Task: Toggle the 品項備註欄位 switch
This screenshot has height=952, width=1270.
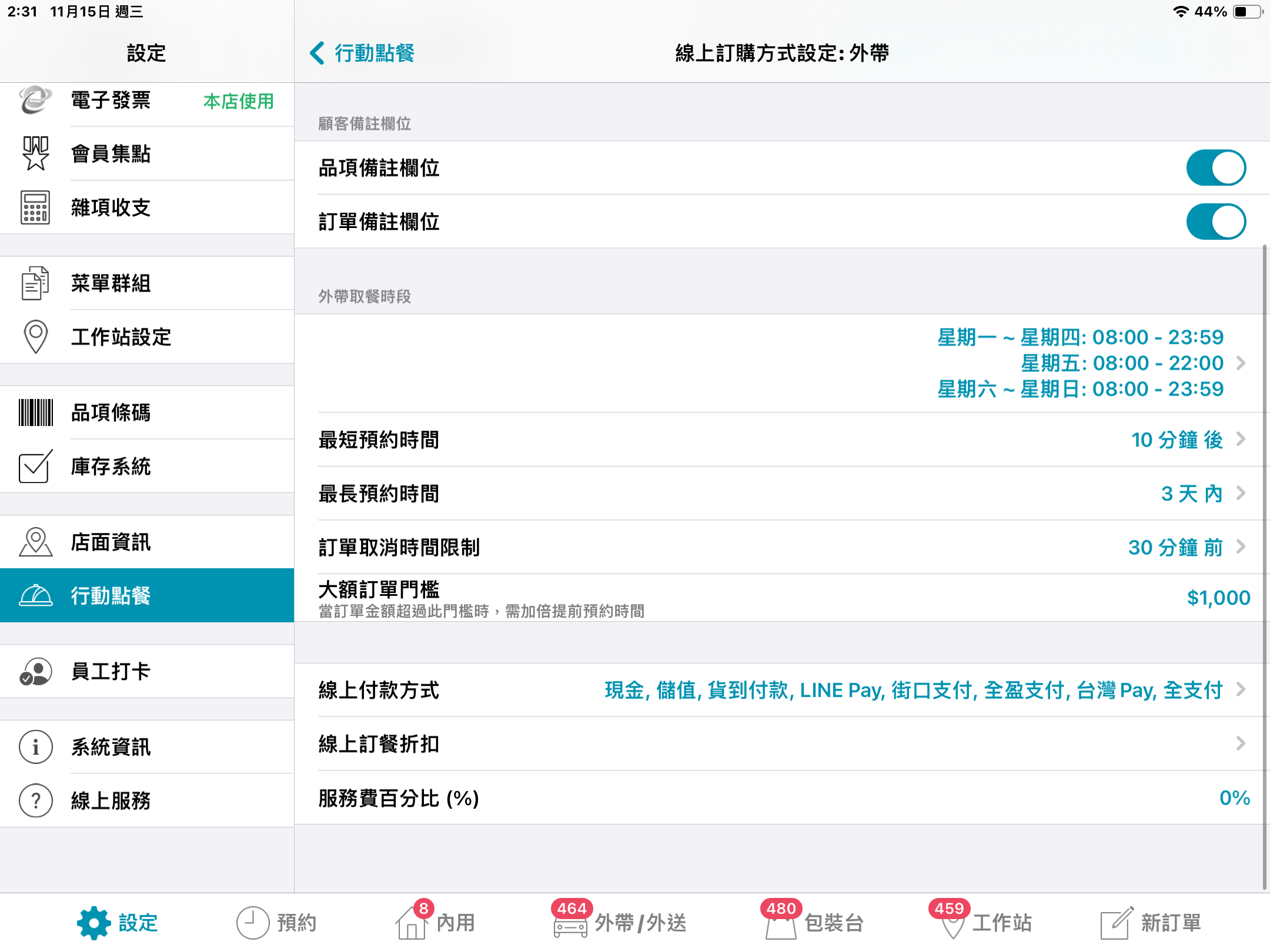Action: (1216, 168)
